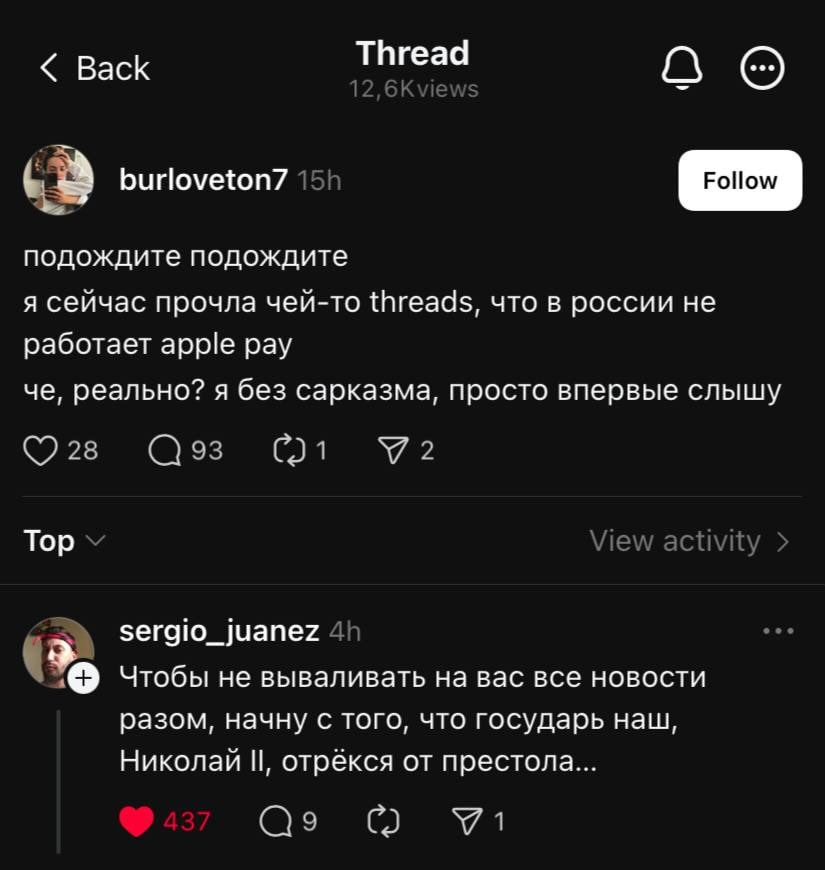Open the sergio_juanez username link
Image resolution: width=825 pixels, height=870 pixels.
point(219,631)
